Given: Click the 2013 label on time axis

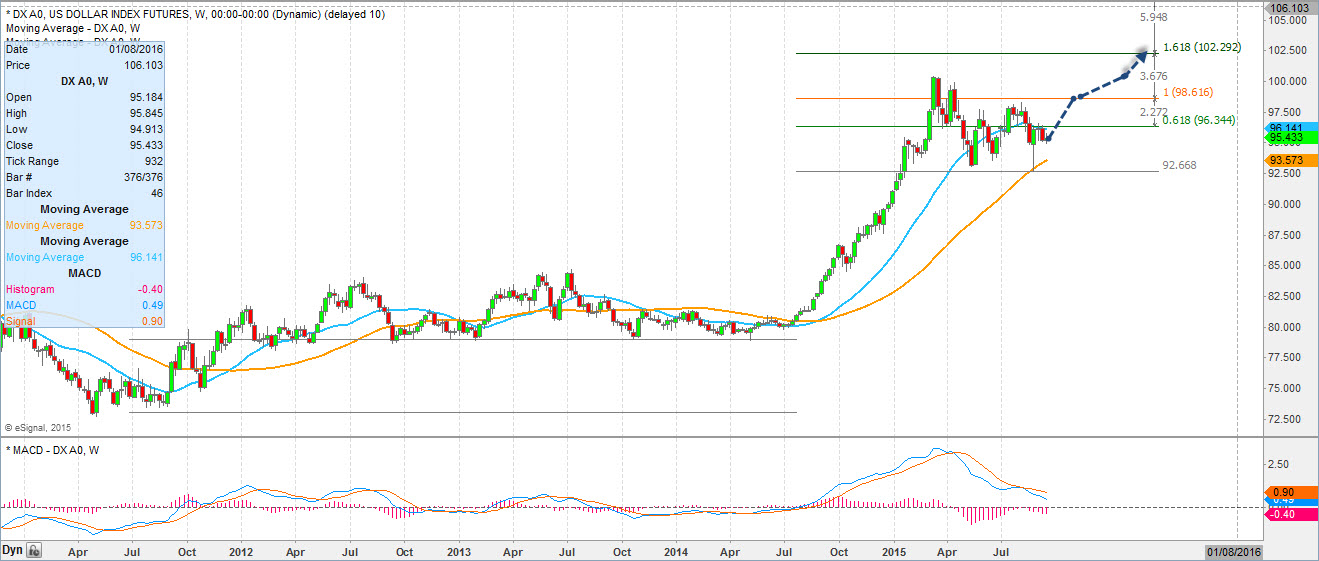Looking at the screenshot, I should tap(458, 551).
